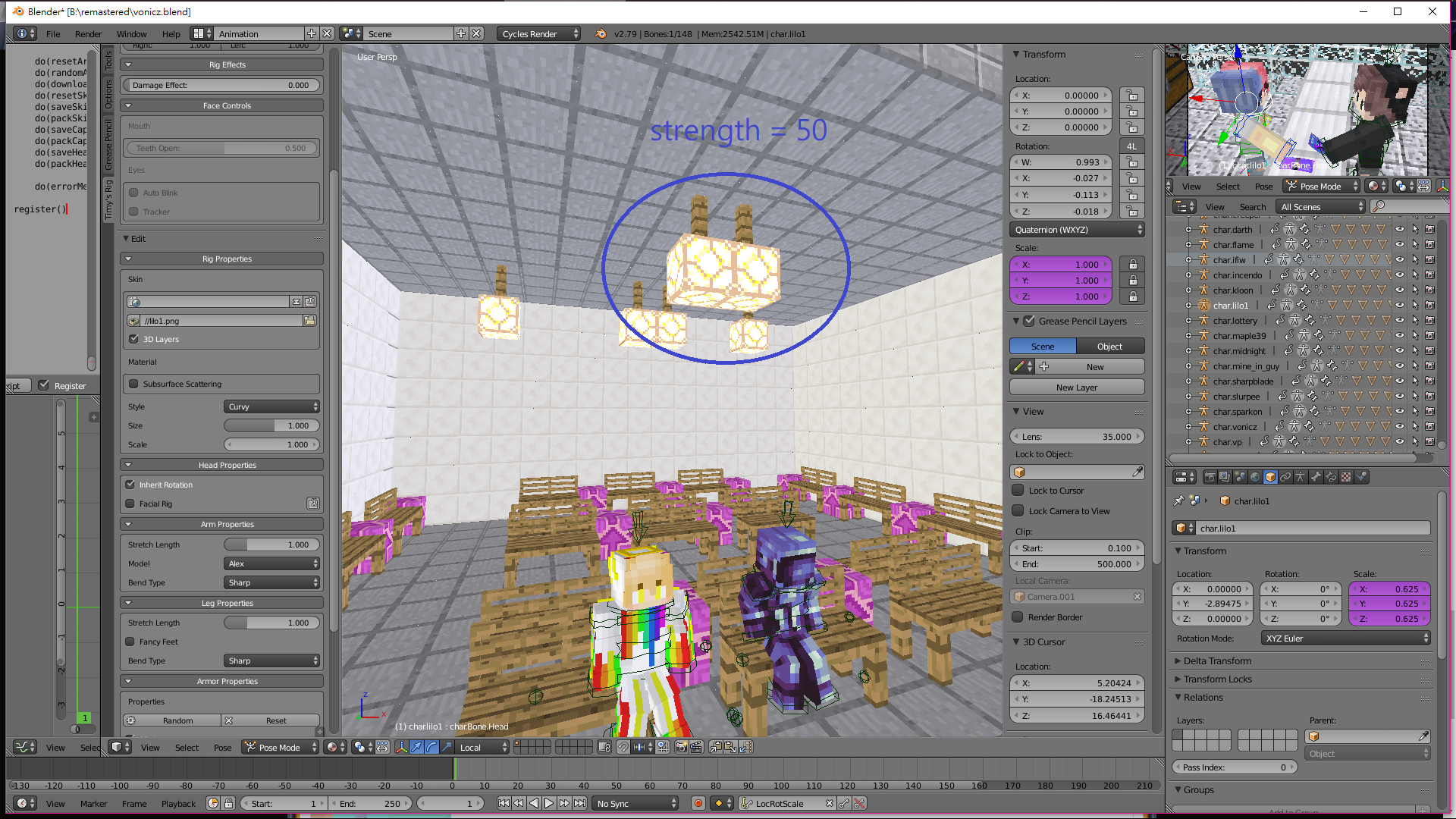Open the Window menu
The height and width of the screenshot is (819, 1456).
(131, 33)
